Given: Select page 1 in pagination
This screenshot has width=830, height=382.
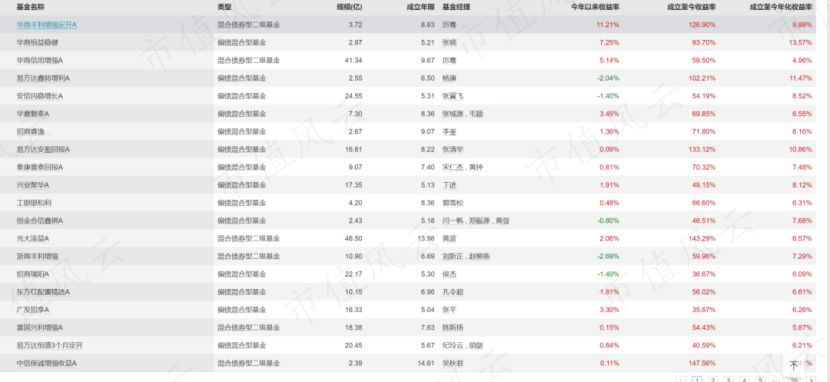Looking at the screenshot, I should point(697,380).
